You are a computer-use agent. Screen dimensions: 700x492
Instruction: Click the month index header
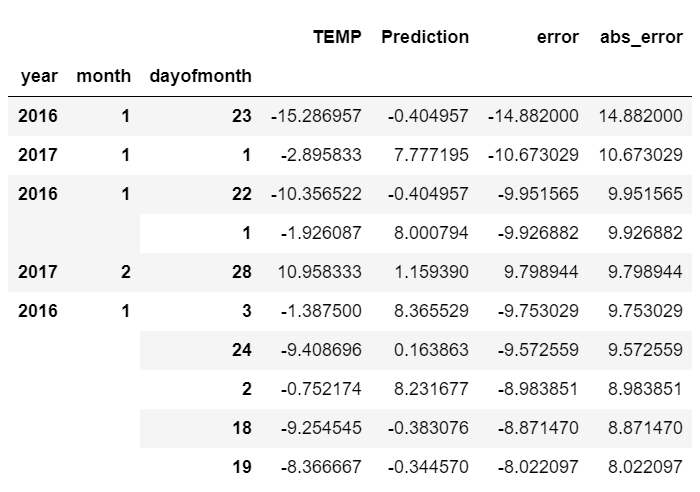pos(106,76)
